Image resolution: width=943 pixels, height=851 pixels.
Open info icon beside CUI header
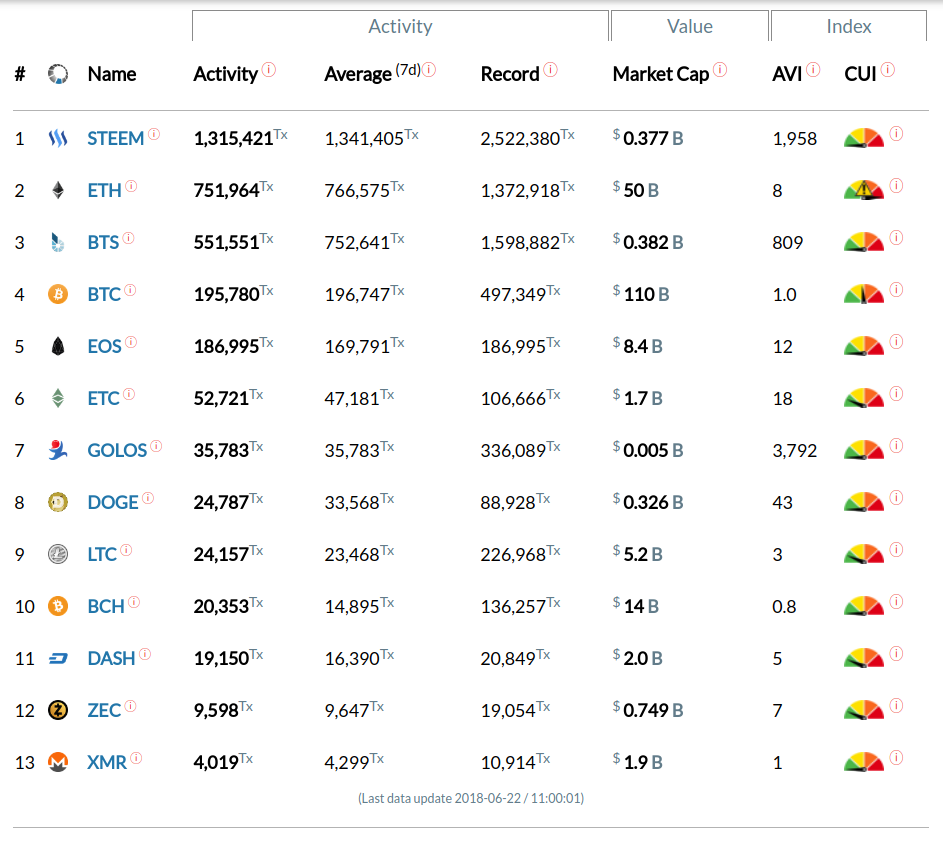pos(888,70)
